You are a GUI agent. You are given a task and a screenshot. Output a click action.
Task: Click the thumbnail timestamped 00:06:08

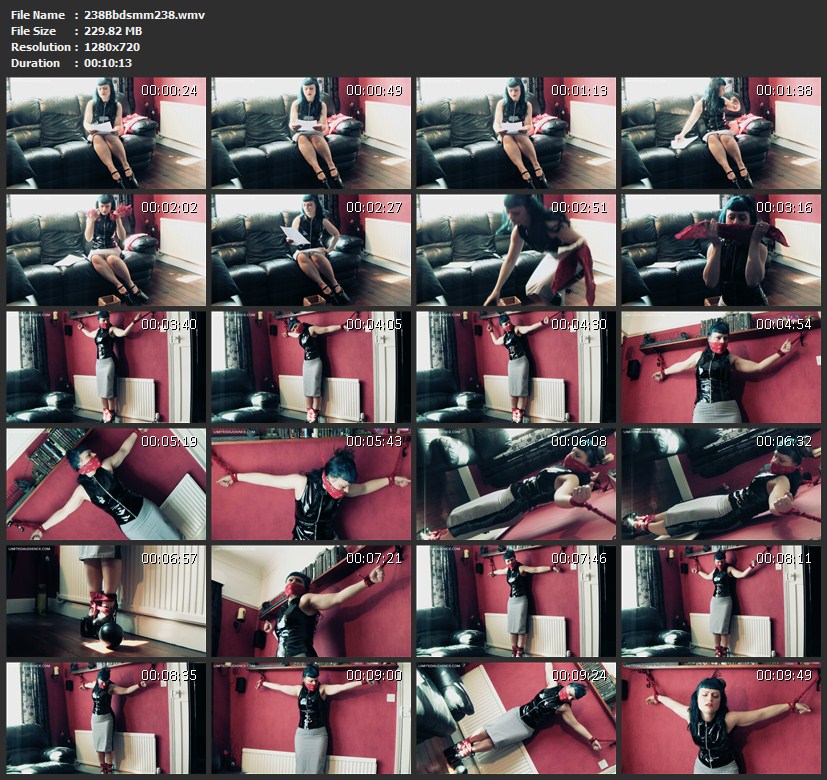click(x=516, y=484)
